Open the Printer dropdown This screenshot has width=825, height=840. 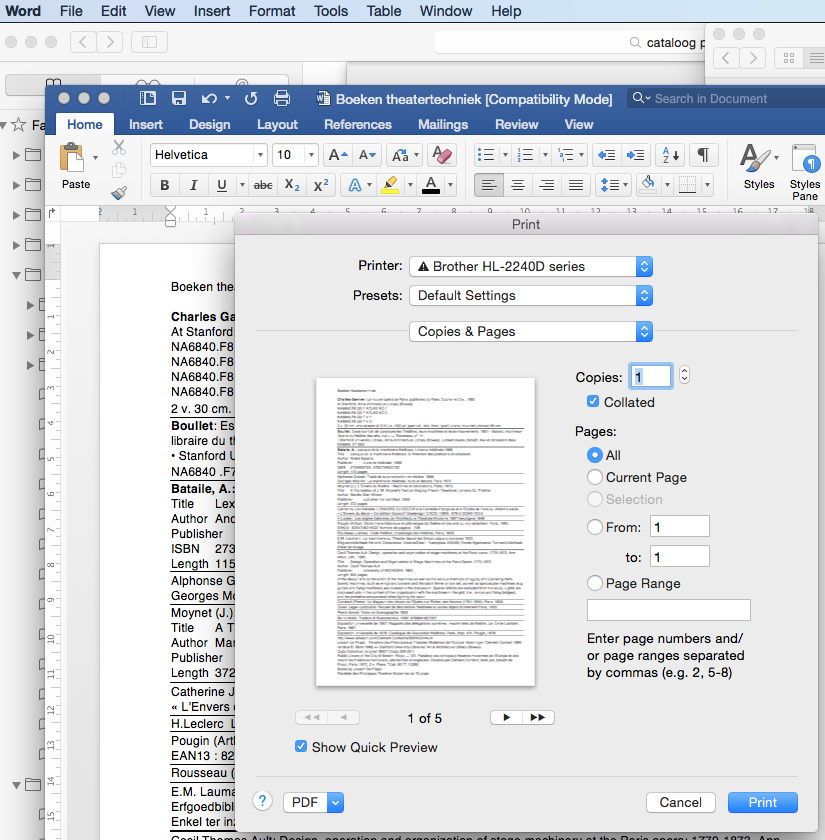pyautogui.click(x=531, y=267)
